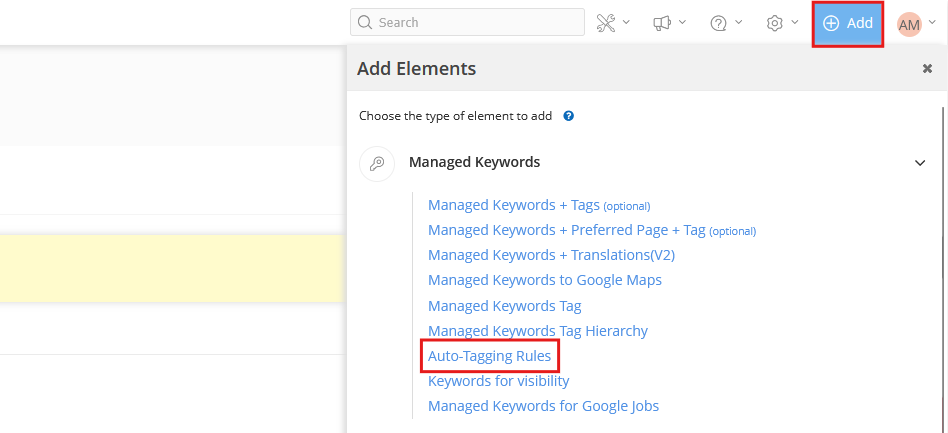Viewport: 948px width, 433px height.
Task: Collapse the Managed Keywords section chevron
Action: (919, 163)
